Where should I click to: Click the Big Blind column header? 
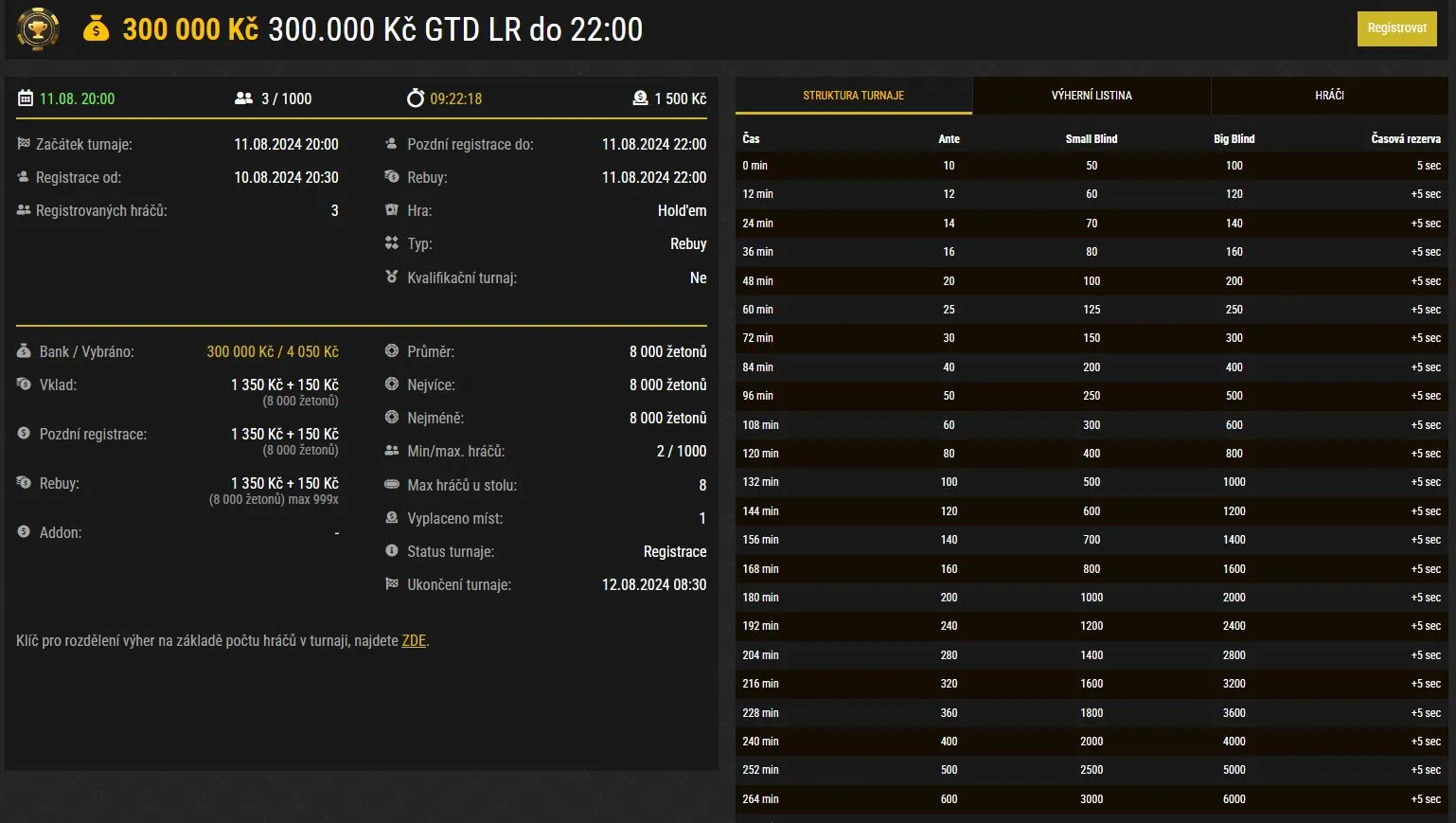[x=1234, y=139]
